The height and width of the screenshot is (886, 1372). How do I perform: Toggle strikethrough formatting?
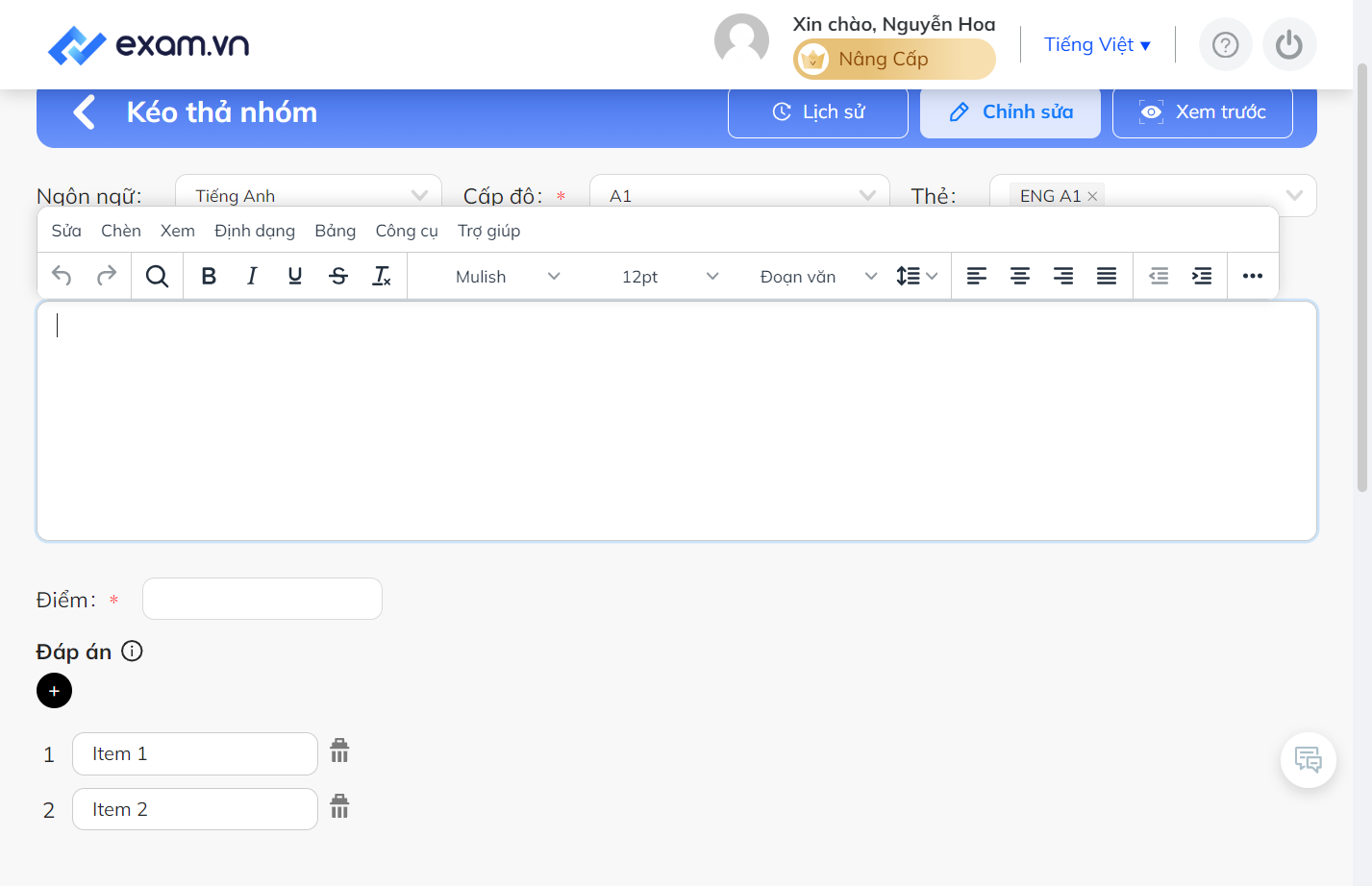pyautogui.click(x=338, y=276)
